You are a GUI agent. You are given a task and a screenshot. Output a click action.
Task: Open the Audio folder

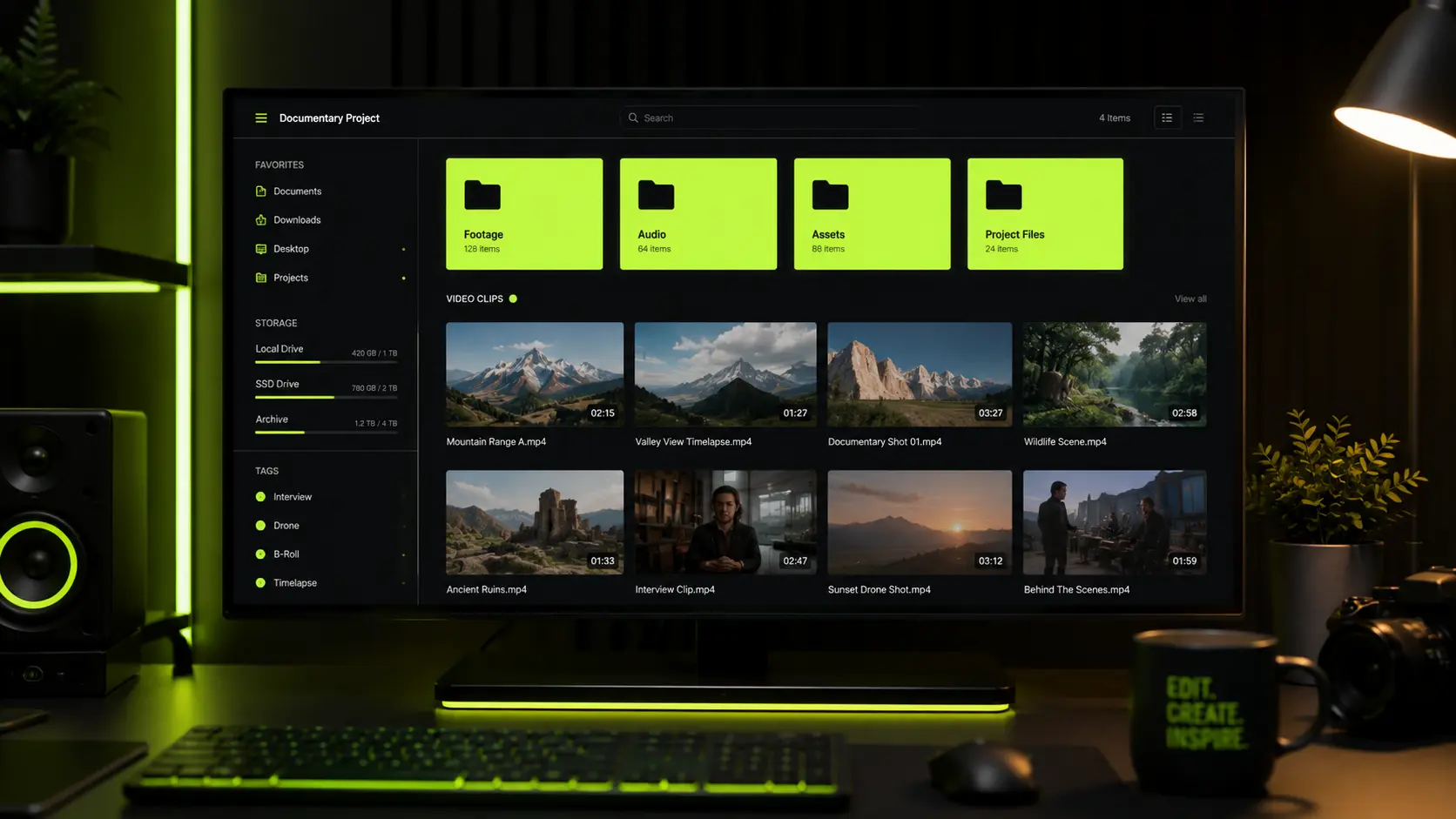coord(698,213)
